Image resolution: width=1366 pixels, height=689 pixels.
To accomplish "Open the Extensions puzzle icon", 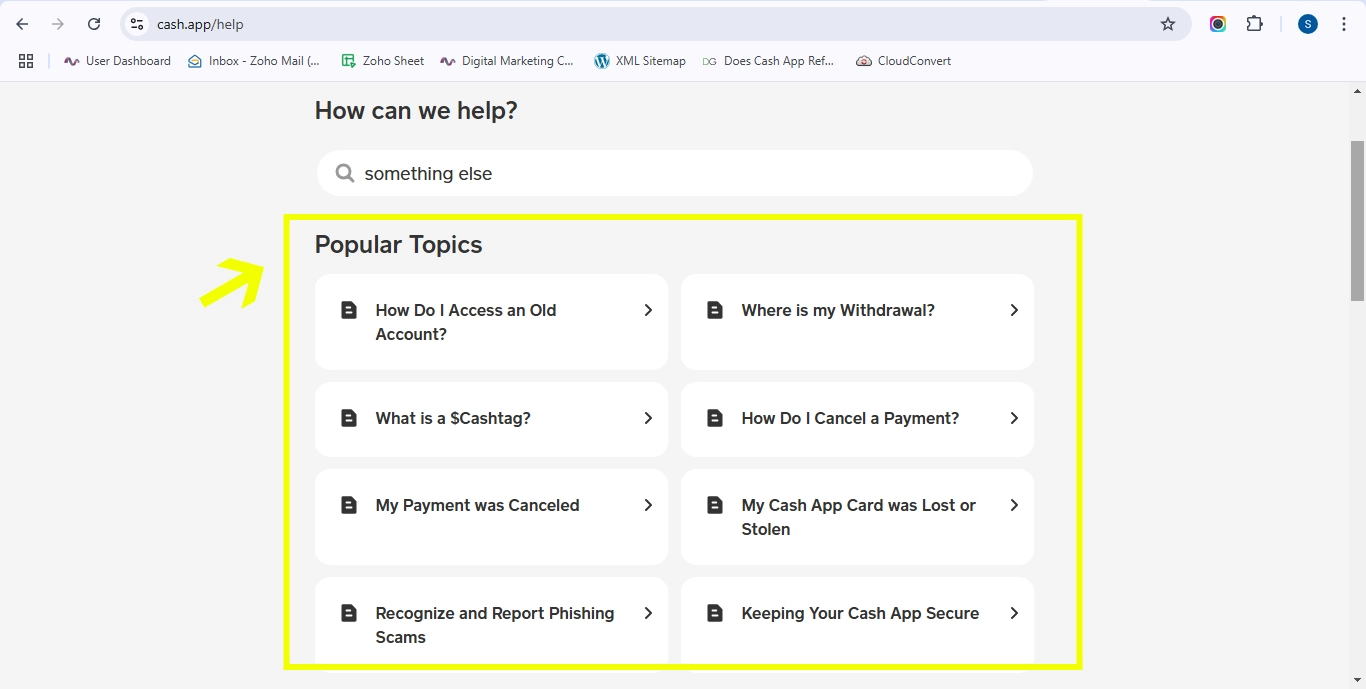I will pyautogui.click(x=1254, y=24).
